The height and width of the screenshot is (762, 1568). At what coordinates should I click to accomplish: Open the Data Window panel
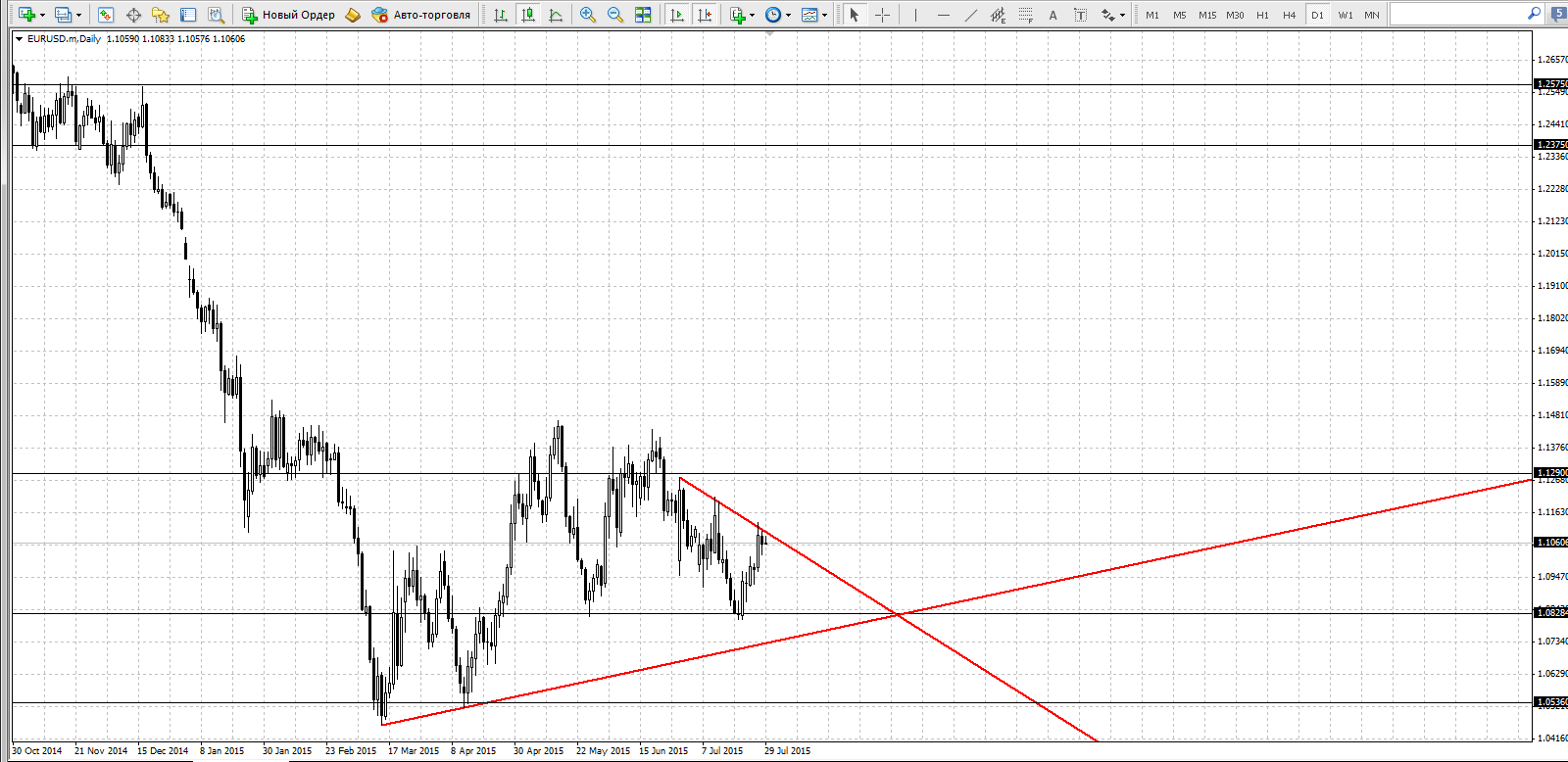[133, 15]
